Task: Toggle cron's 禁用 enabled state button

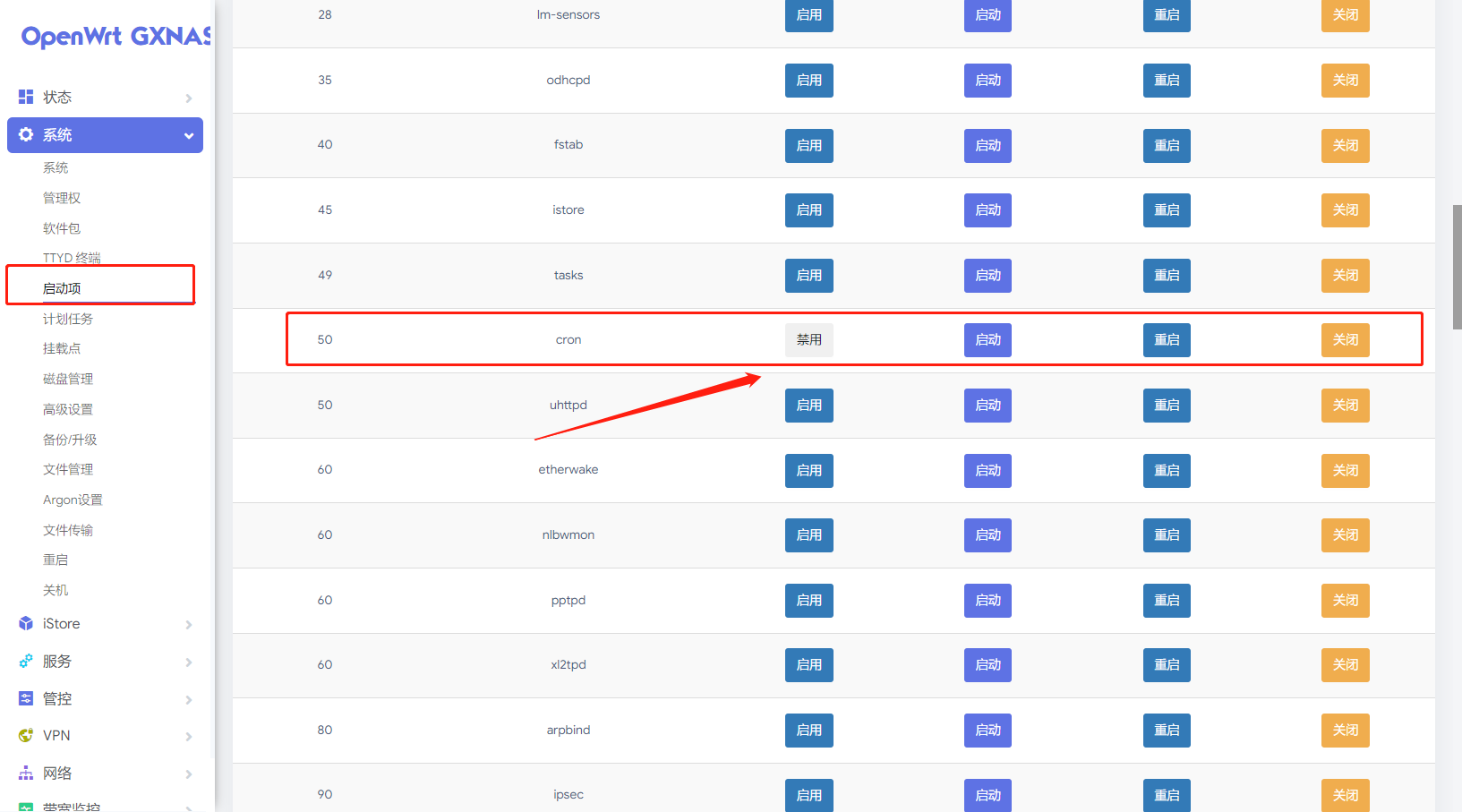Action: [808, 340]
